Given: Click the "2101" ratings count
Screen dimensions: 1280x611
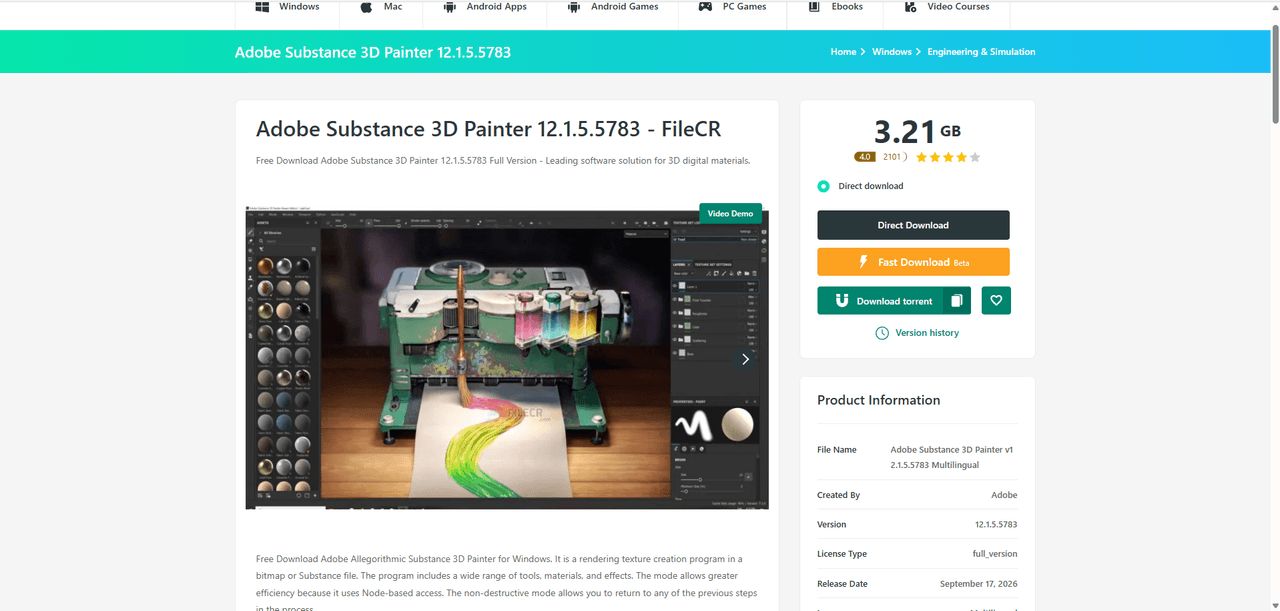Looking at the screenshot, I should coord(893,157).
